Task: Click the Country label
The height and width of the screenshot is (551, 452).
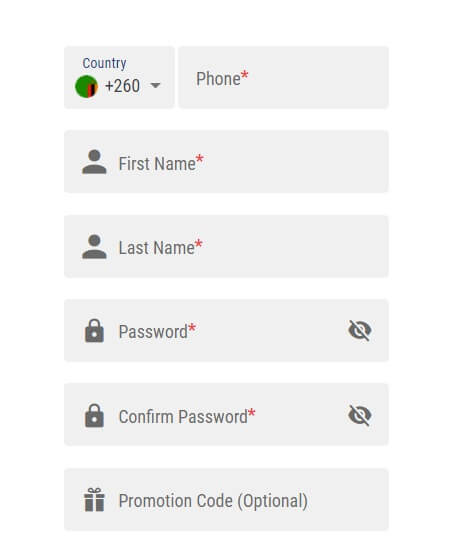Action: (x=104, y=63)
